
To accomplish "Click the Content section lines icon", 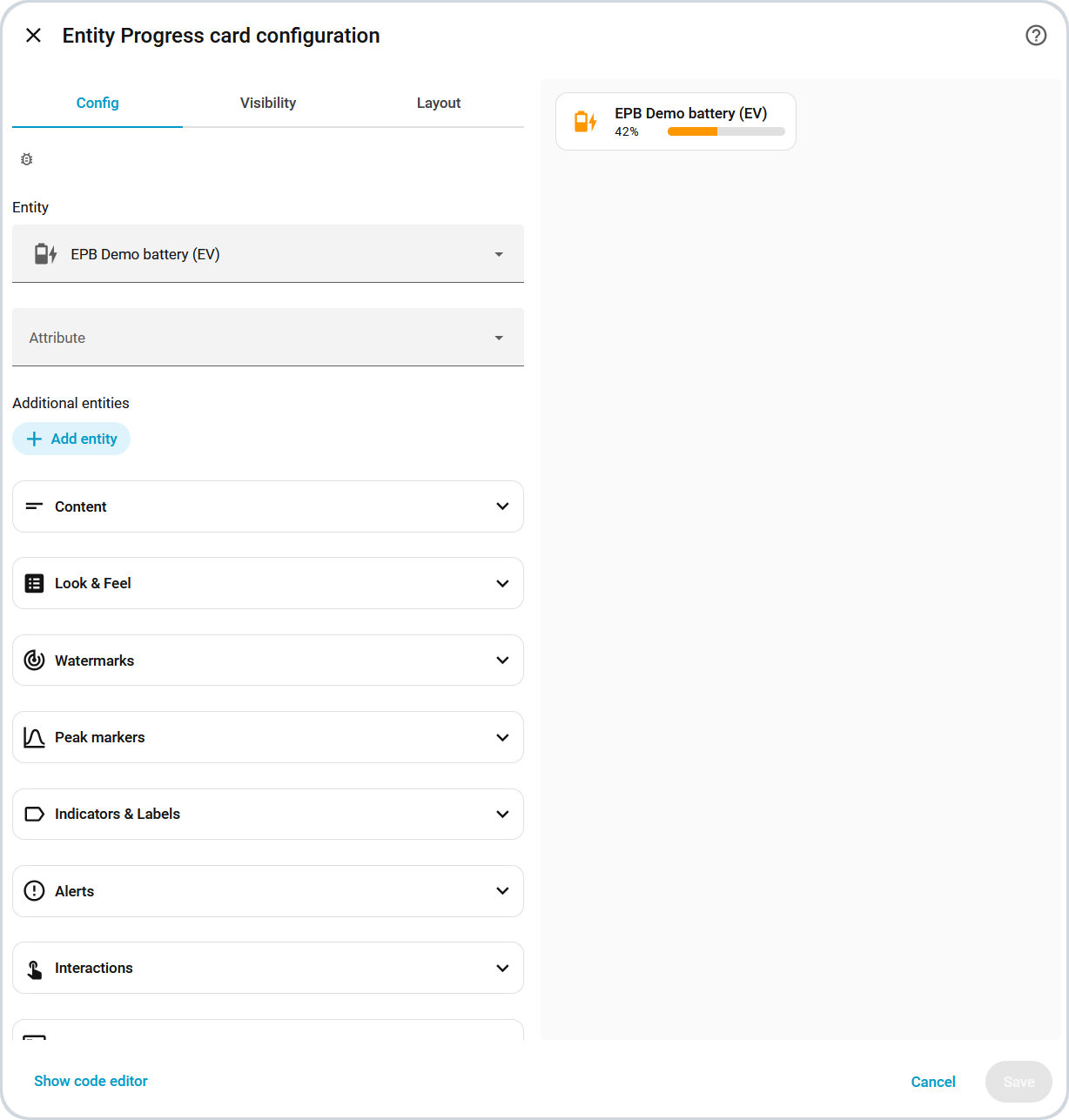I will click(x=34, y=506).
